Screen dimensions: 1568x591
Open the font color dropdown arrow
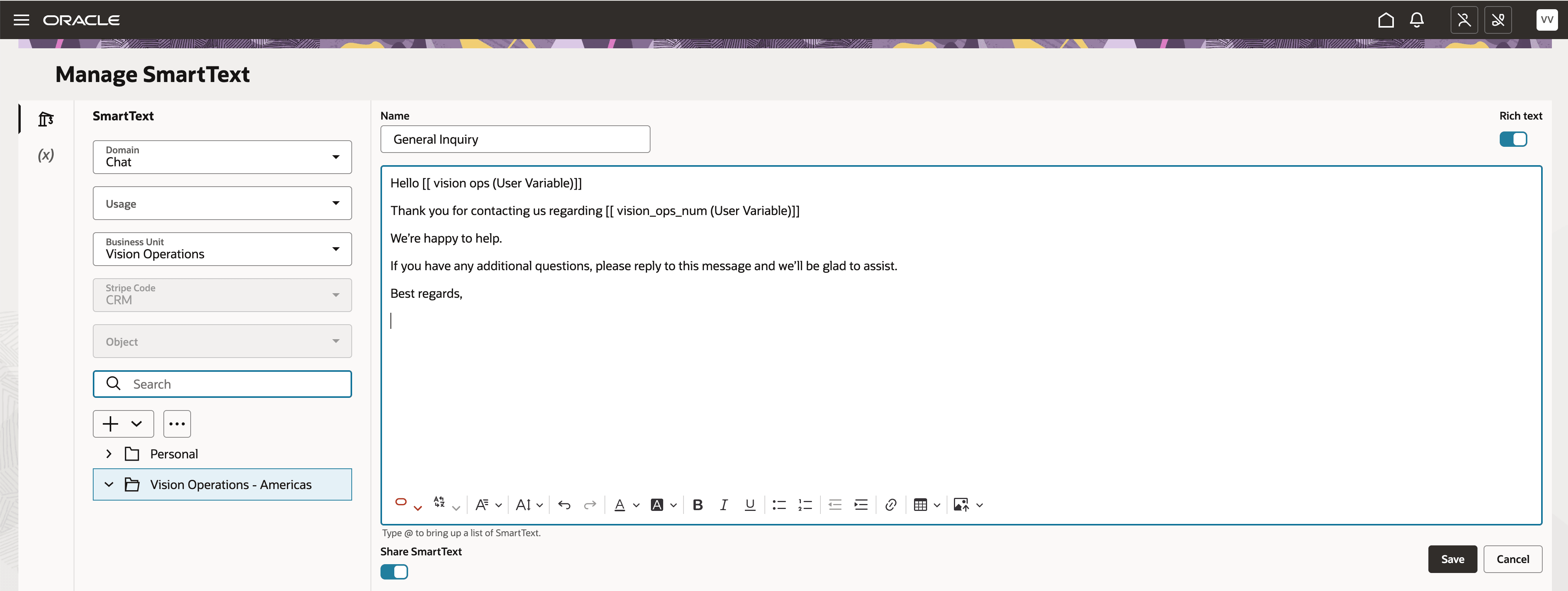[x=636, y=505]
